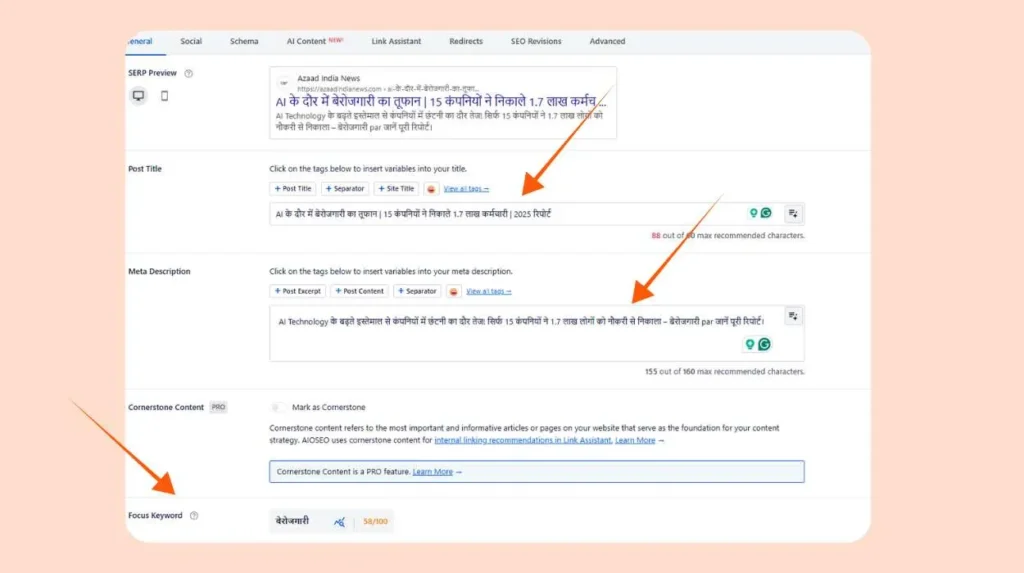Image resolution: width=1024 pixels, height=573 pixels.
Task: Click the emoji picker in Post Title tags
Action: click(x=431, y=189)
